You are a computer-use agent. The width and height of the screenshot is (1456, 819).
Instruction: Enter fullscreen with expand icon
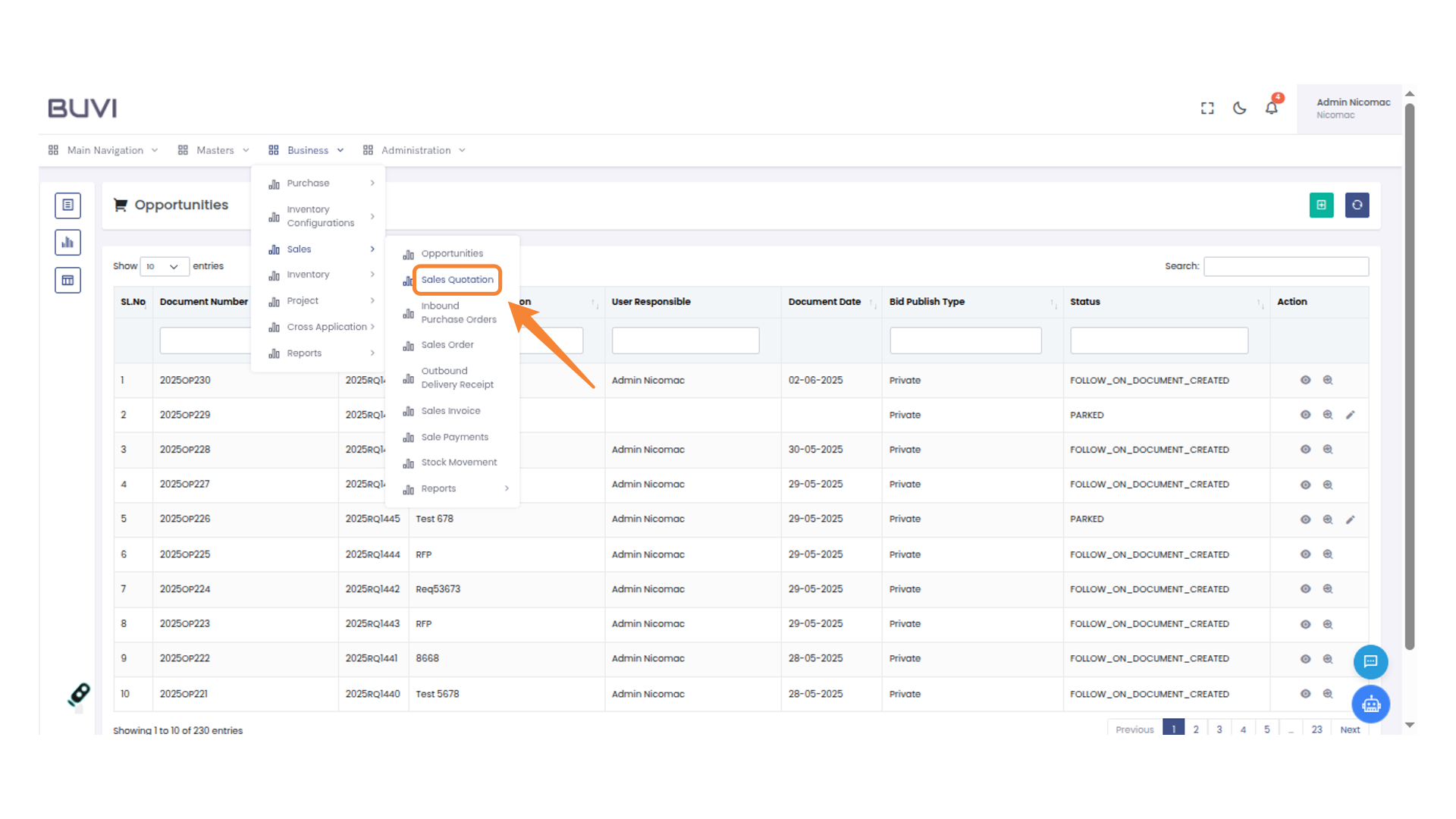[x=1207, y=108]
